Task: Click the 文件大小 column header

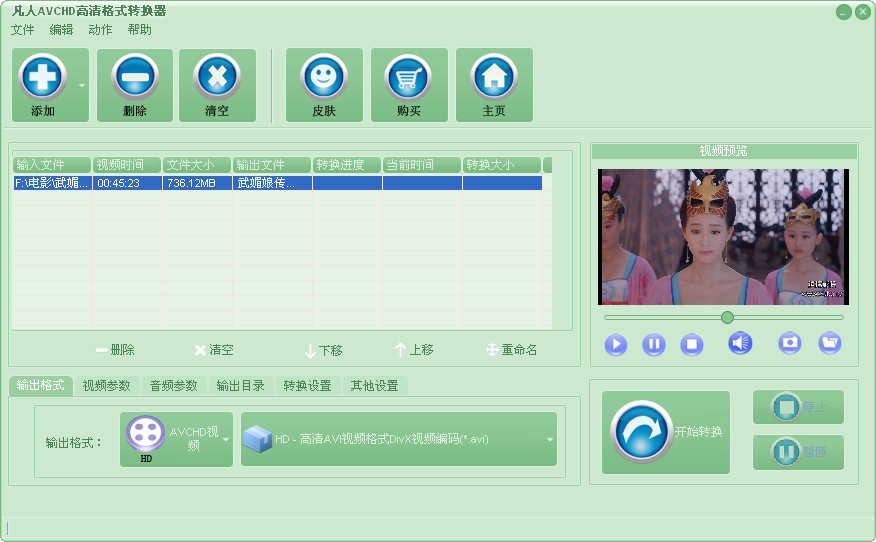Action: 197,165
